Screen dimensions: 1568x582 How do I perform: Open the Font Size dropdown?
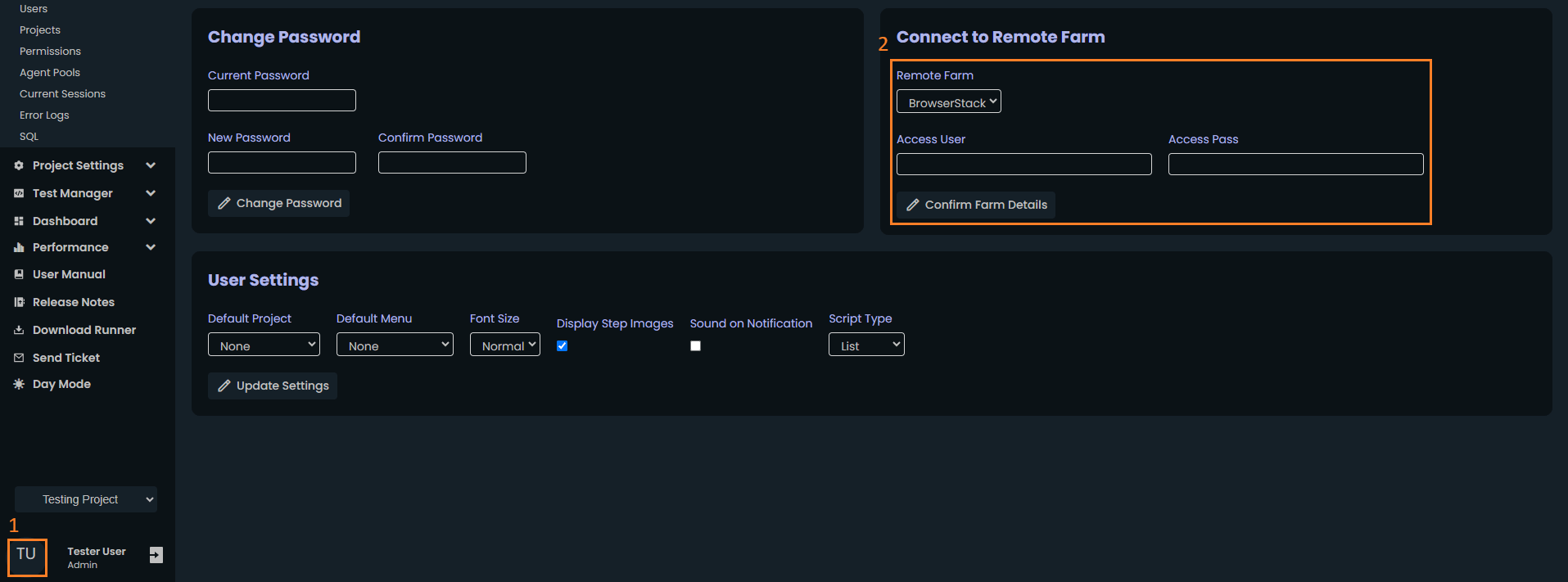[x=504, y=345]
